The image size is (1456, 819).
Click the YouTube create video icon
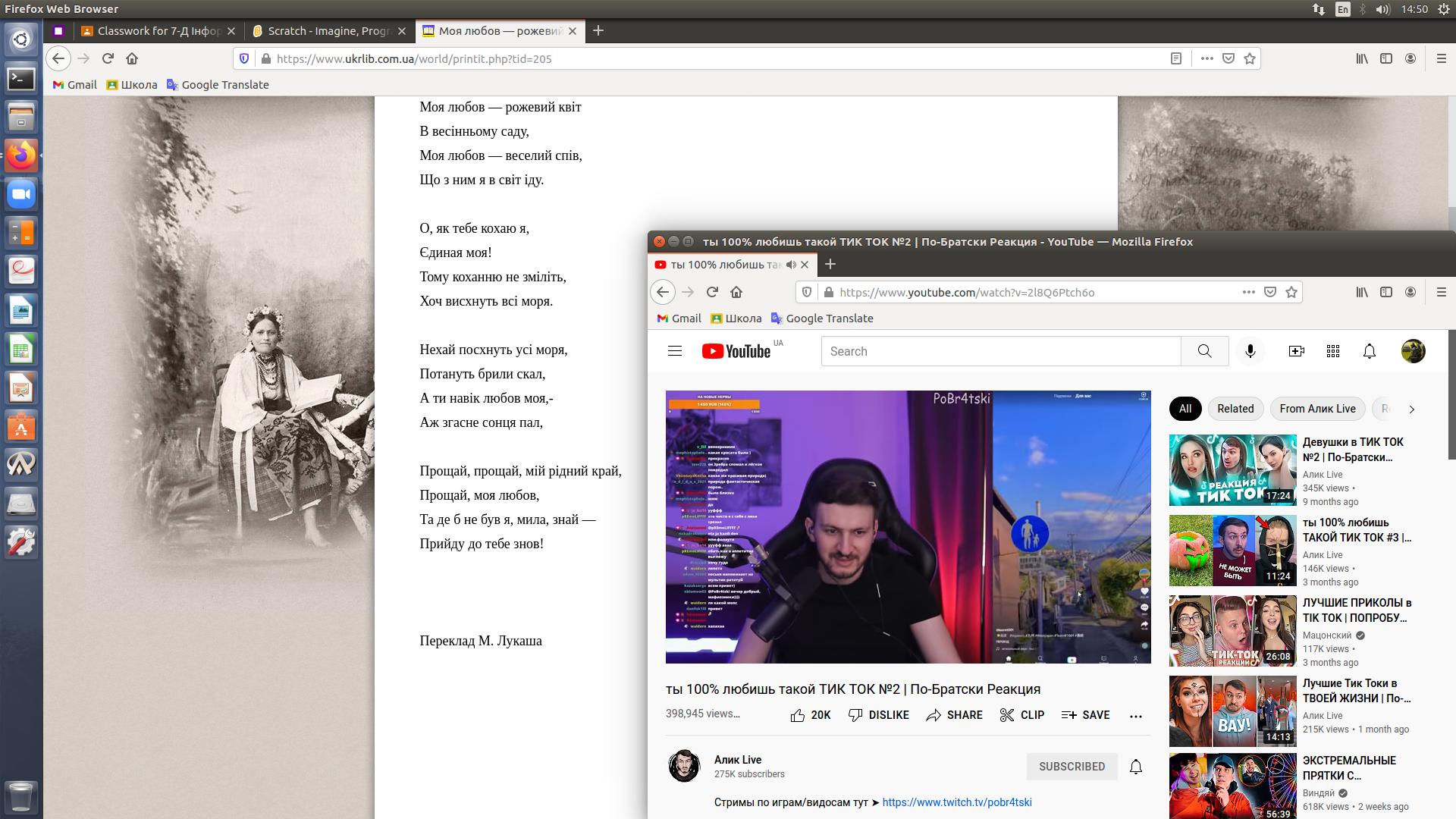point(1297,351)
